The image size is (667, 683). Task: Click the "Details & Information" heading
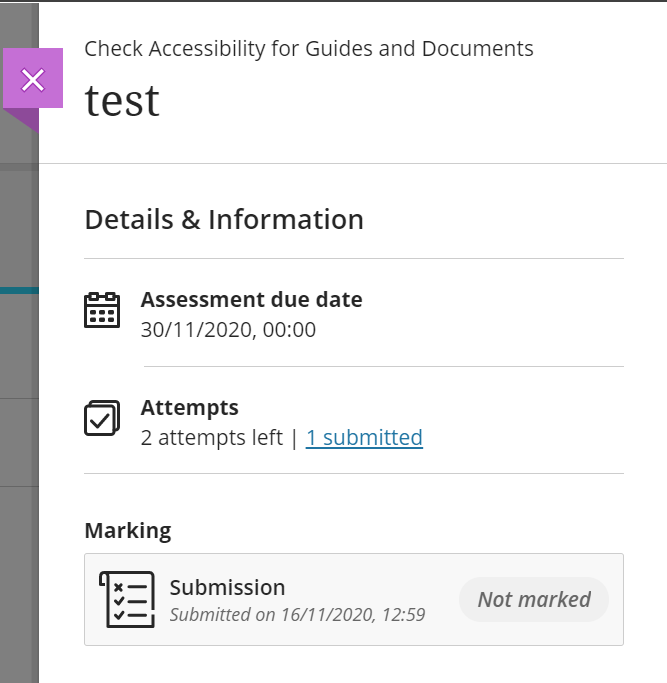(x=224, y=220)
